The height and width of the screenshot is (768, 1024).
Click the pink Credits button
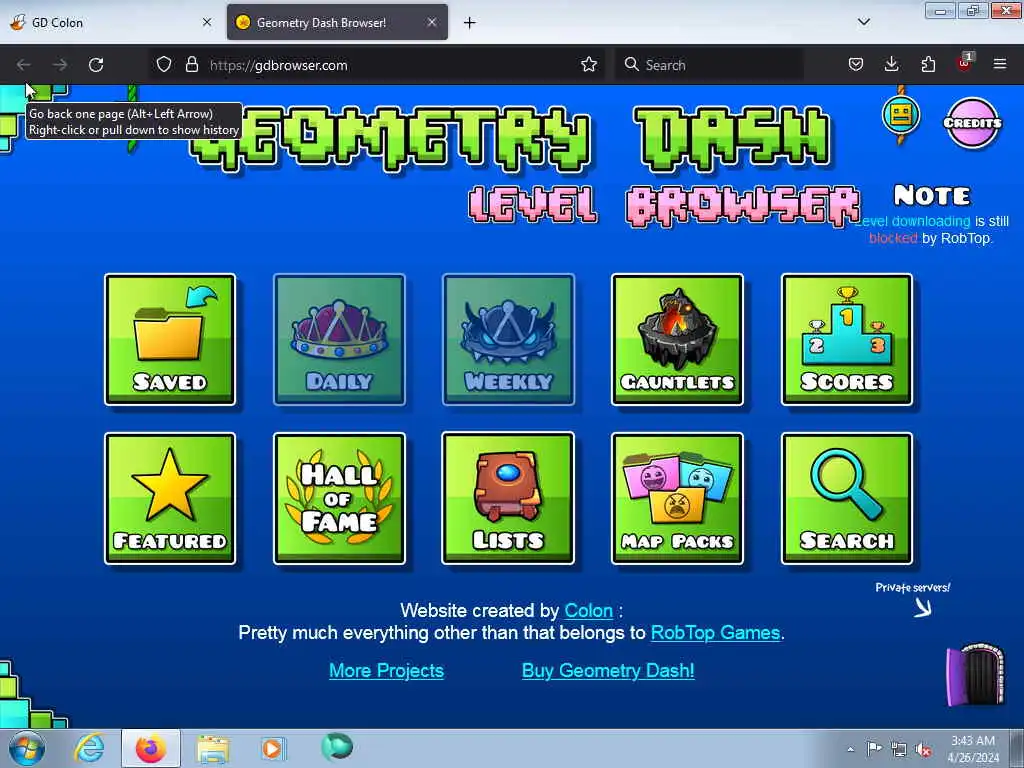click(x=972, y=123)
